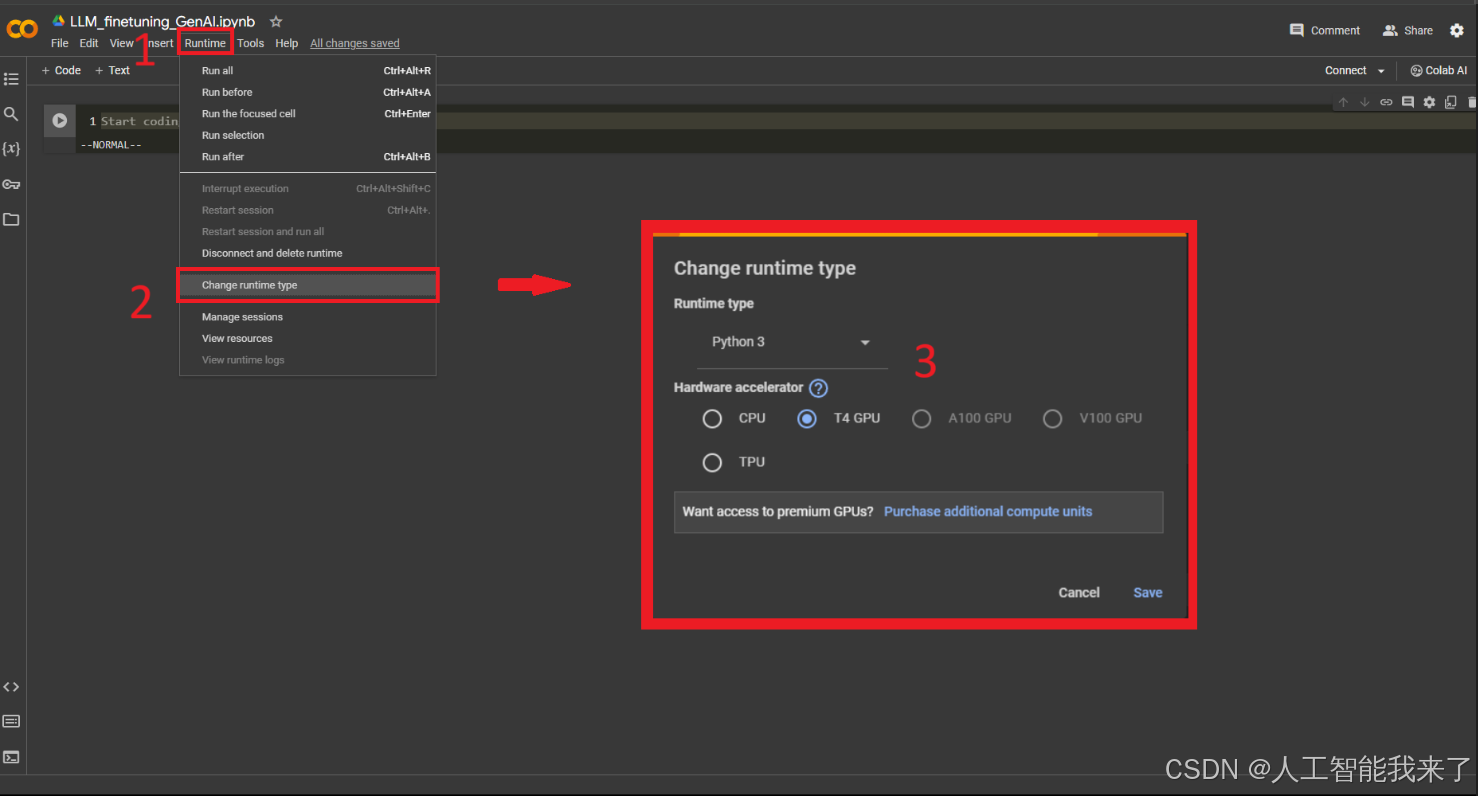Click the Connect button

pyautogui.click(x=1345, y=71)
